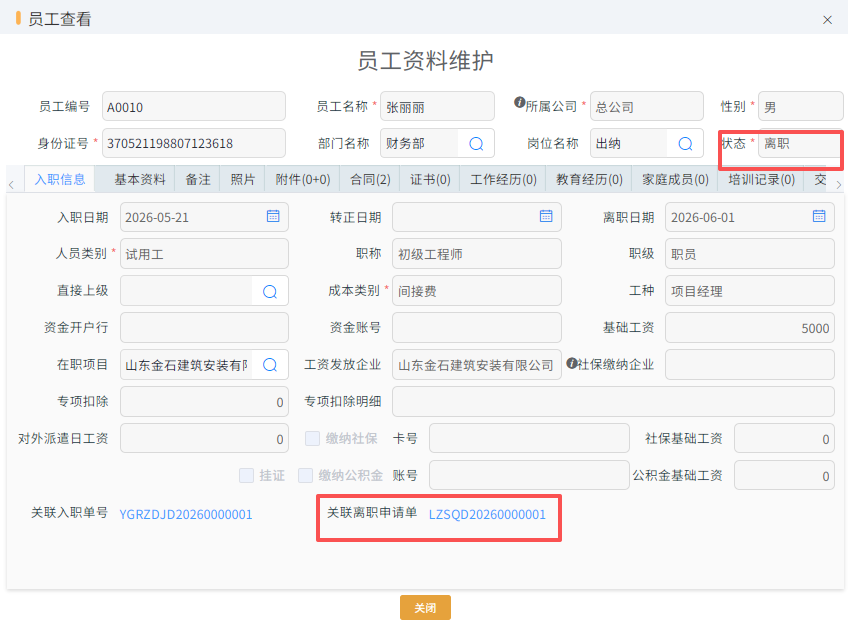
Task: Open the 证书(0) tab
Action: coord(430,180)
